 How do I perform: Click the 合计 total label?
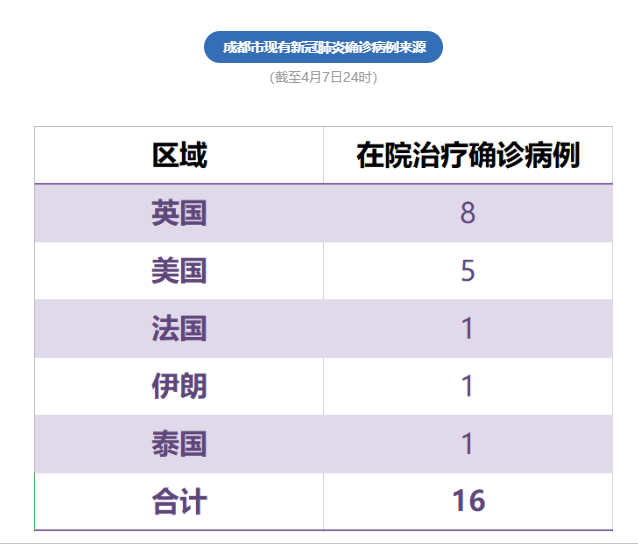click(x=179, y=501)
